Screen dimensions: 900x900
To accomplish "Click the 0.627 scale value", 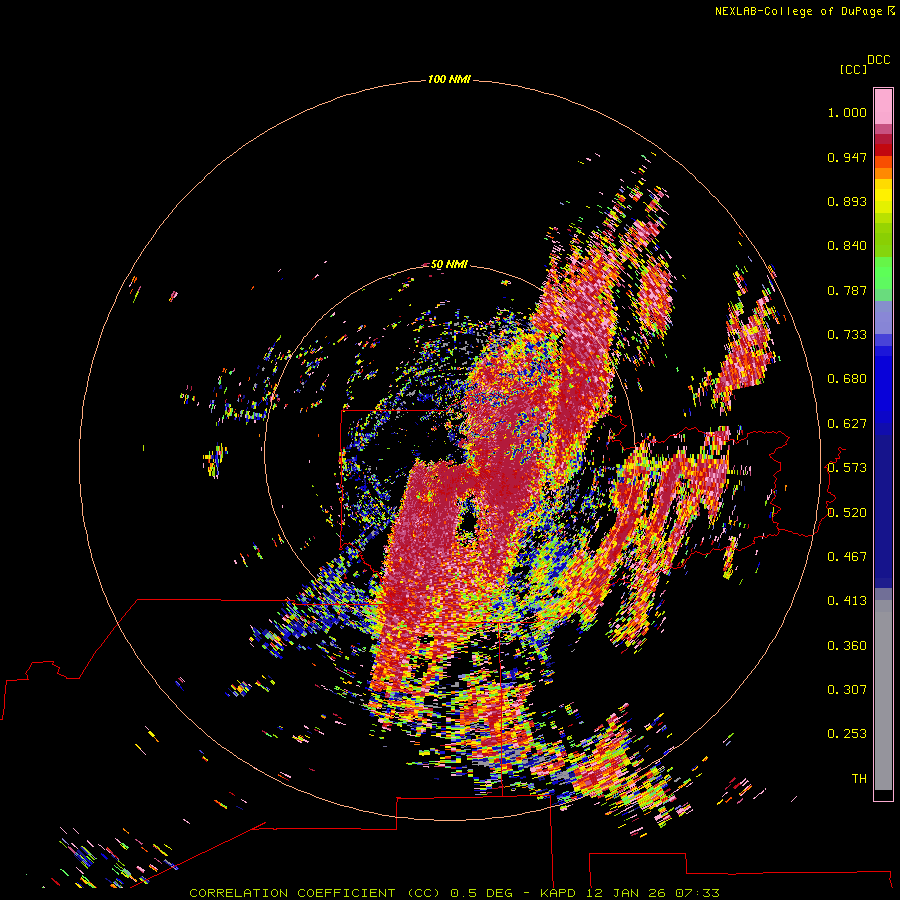I will point(847,424).
